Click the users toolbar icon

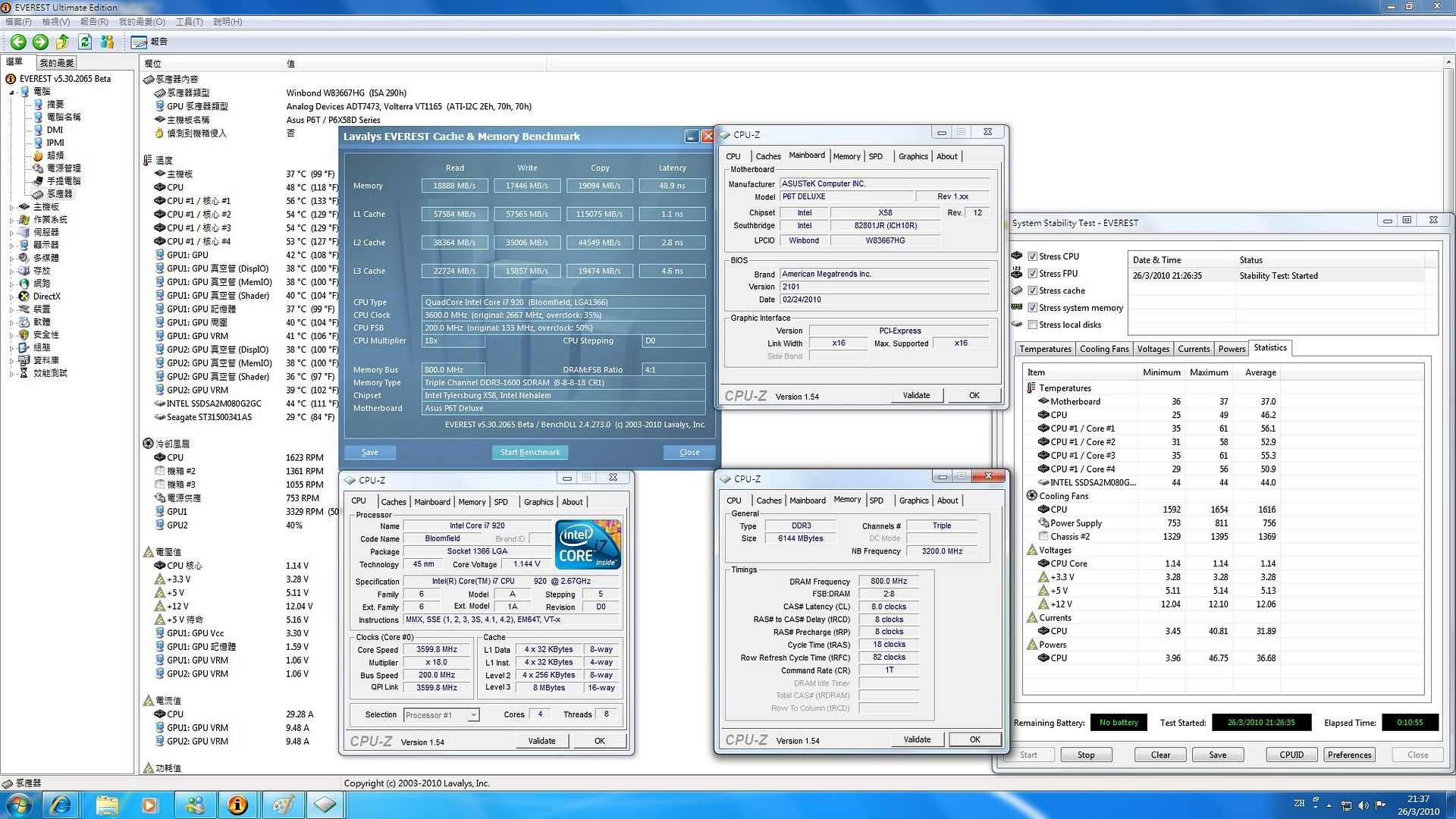pyautogui.click(x=107, y=42)
